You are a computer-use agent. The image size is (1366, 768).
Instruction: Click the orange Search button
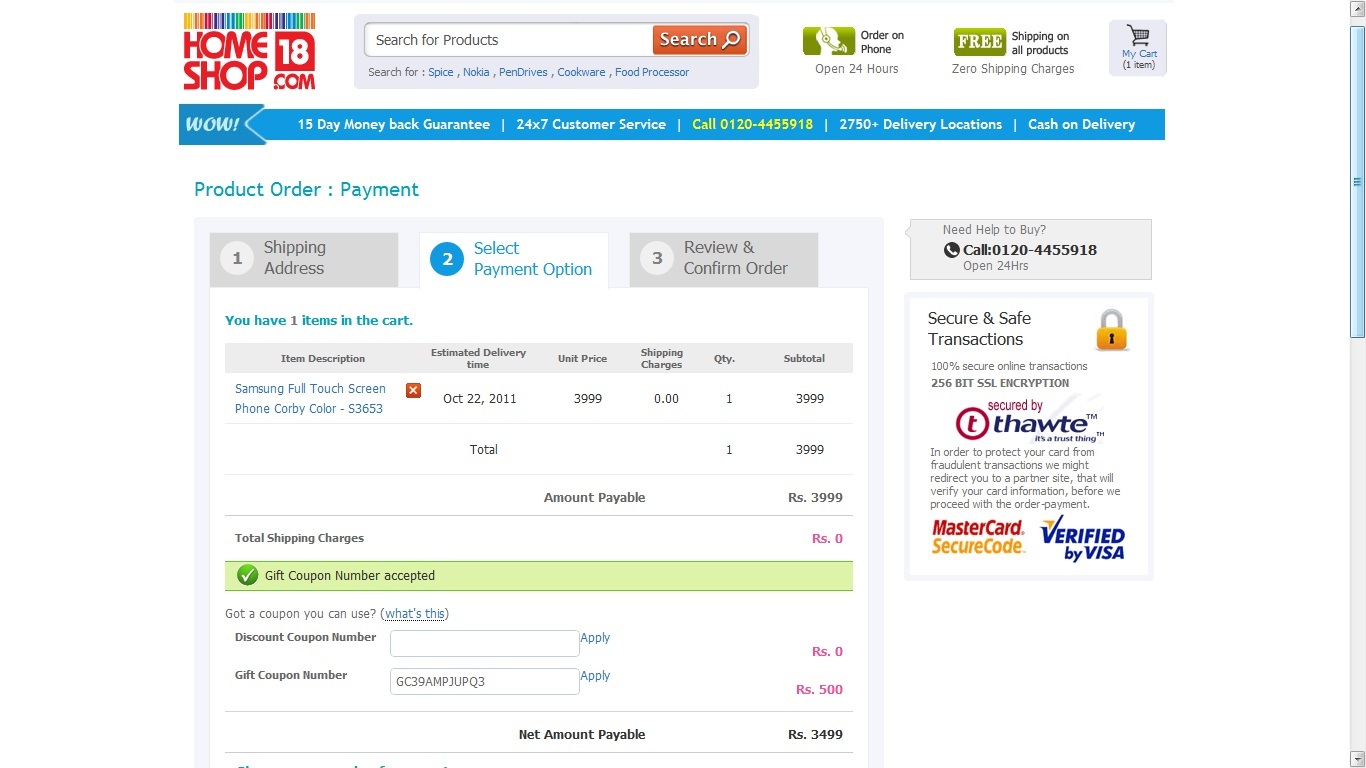(x=700, y=40)
